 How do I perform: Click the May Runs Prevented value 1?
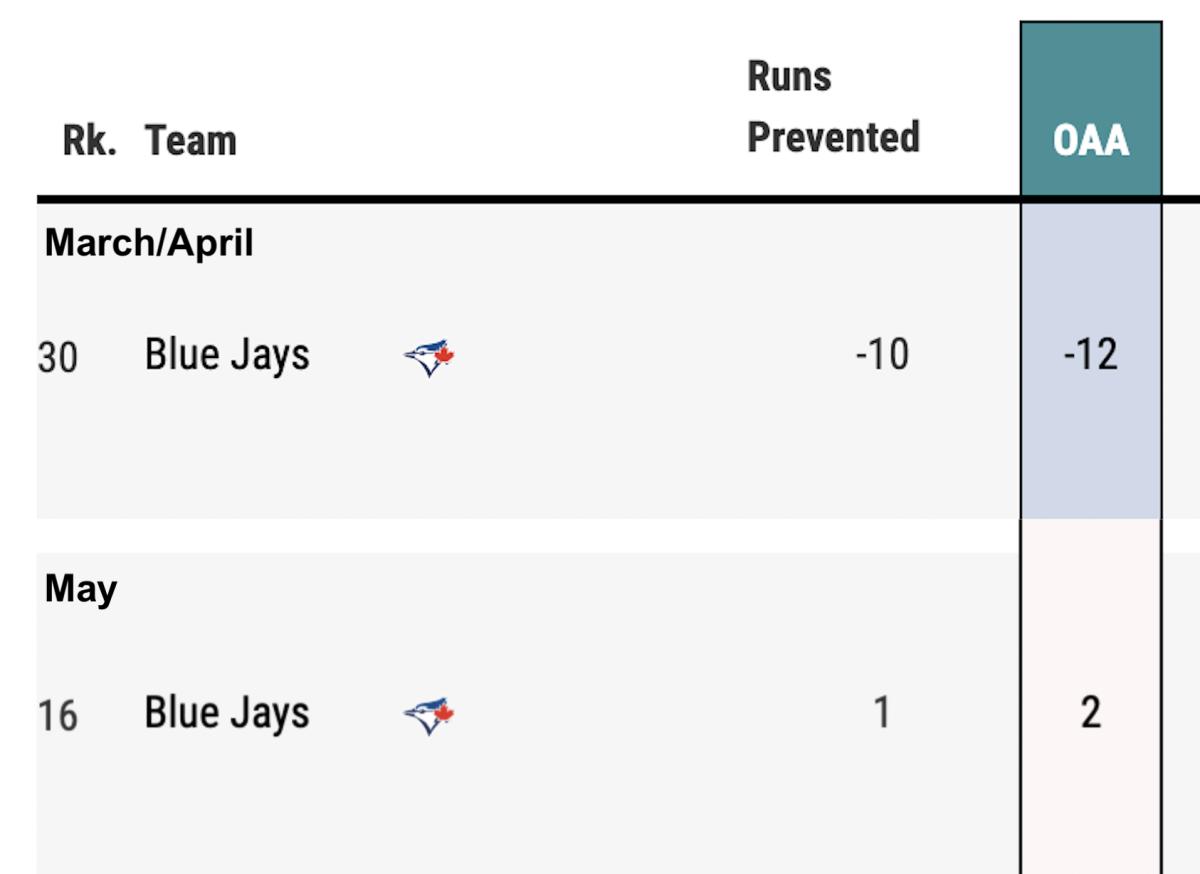[881, 713]
